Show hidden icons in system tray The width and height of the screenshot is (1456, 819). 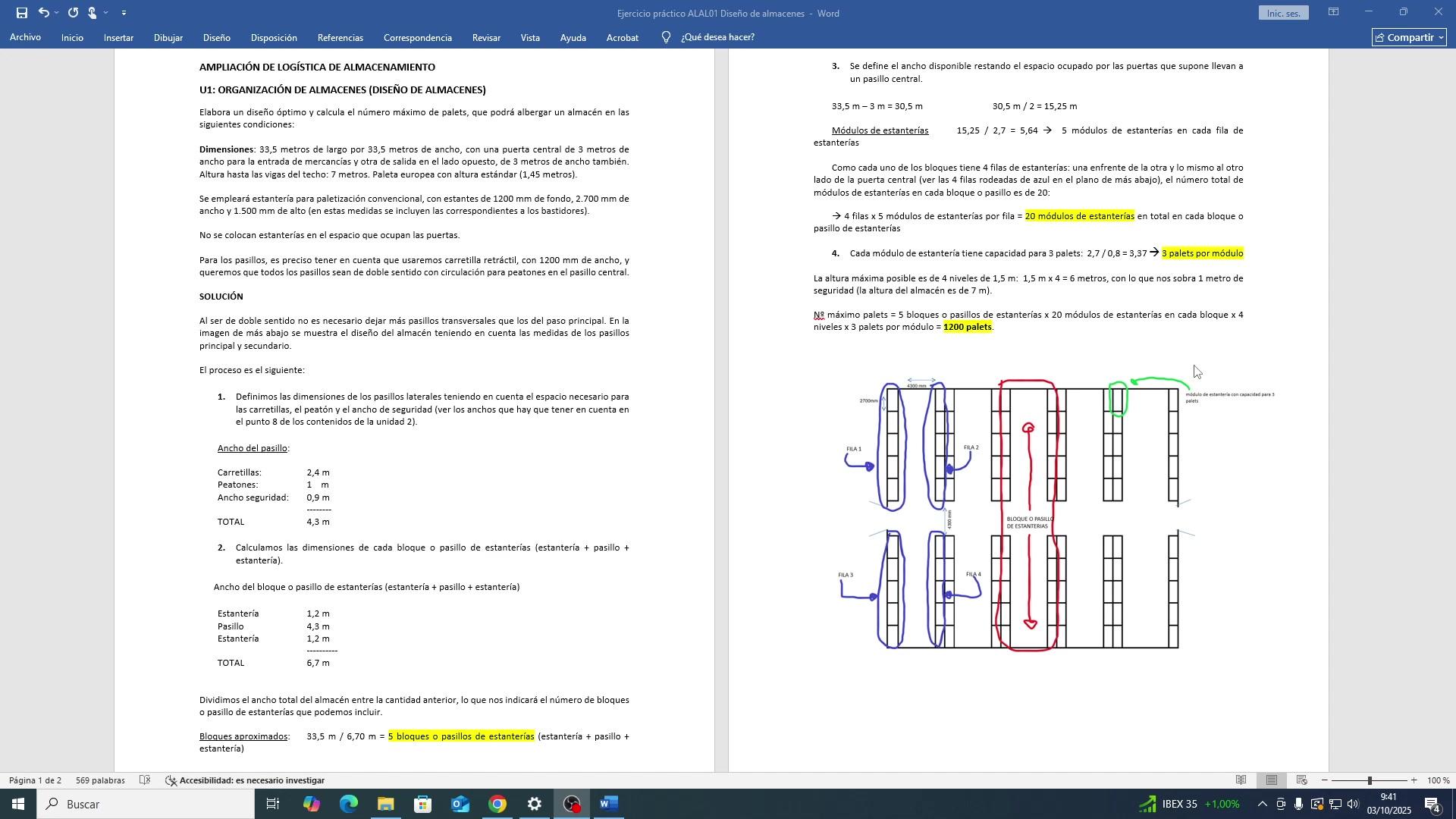(1262, 805)
